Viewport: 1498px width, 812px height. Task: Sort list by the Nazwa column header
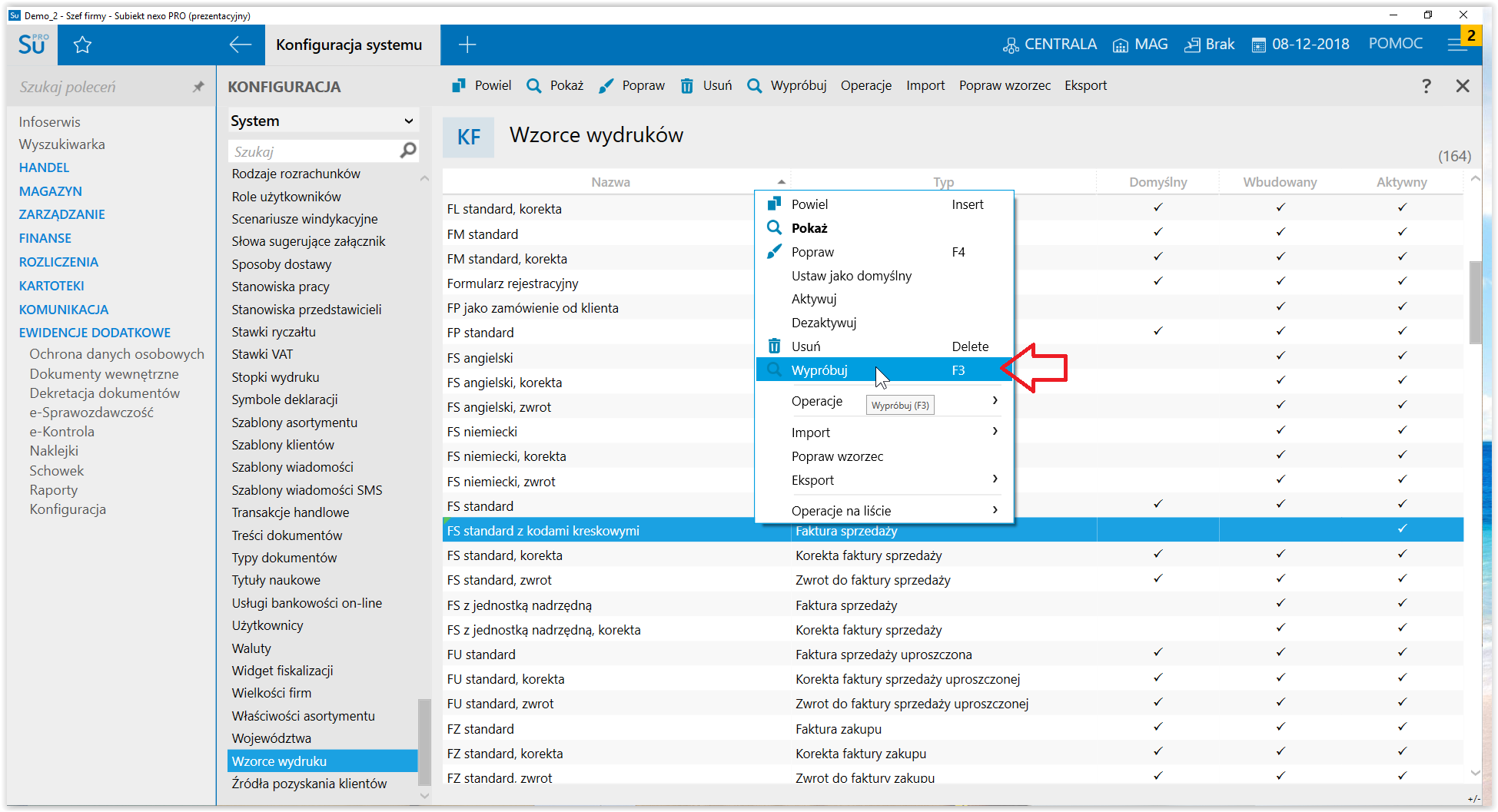point(611,182)
